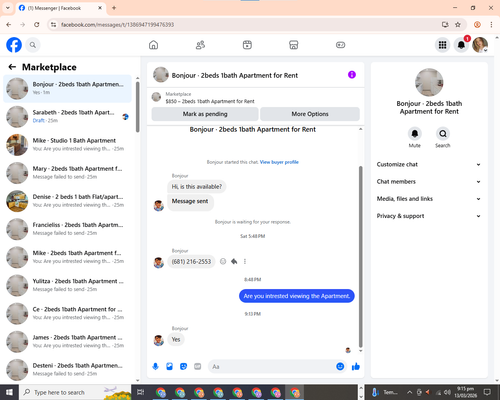Open Mike Studio 1 Bath Apartment chat
500x400 pixels.
67,145
